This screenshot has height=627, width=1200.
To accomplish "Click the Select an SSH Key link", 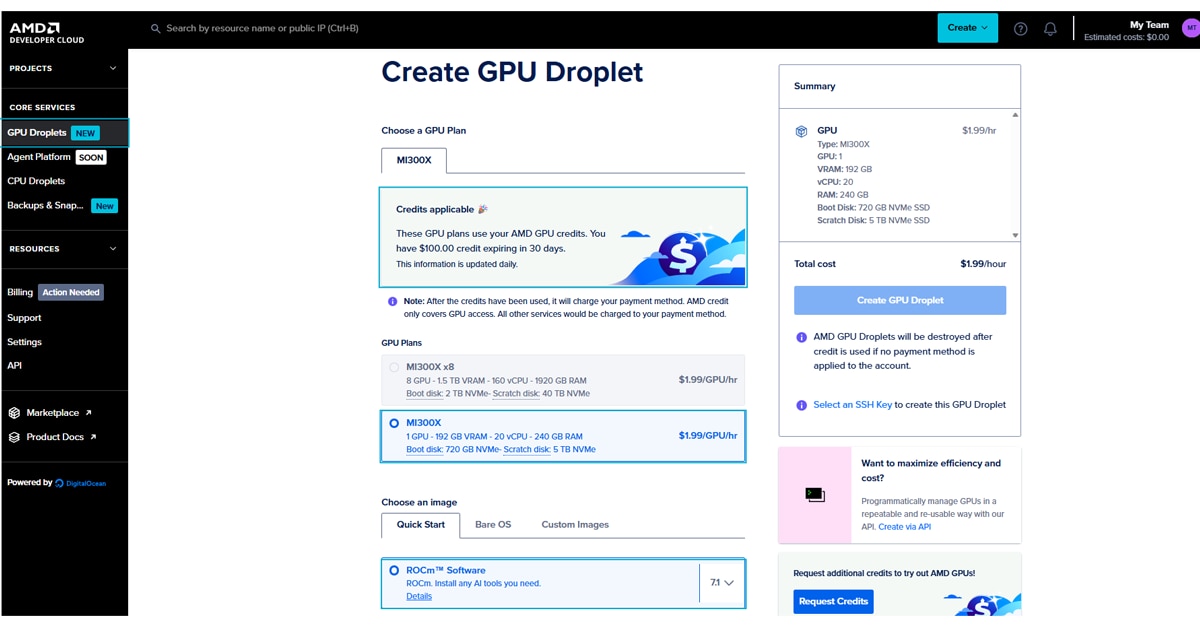I will point(851,404).
